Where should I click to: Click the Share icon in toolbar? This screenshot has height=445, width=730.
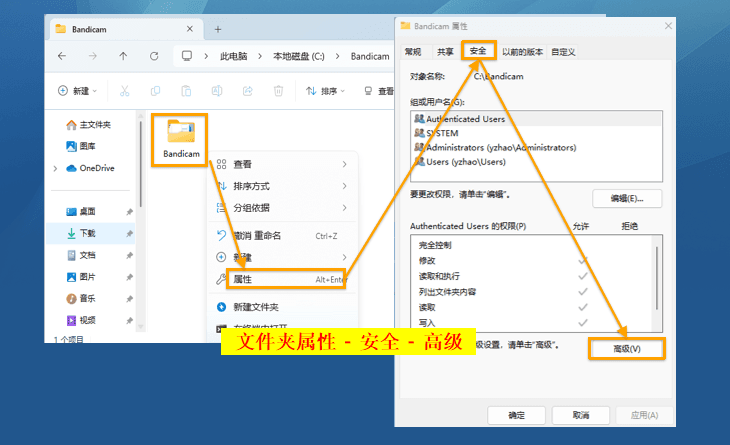pyautogui.click(x=248, y=91)
